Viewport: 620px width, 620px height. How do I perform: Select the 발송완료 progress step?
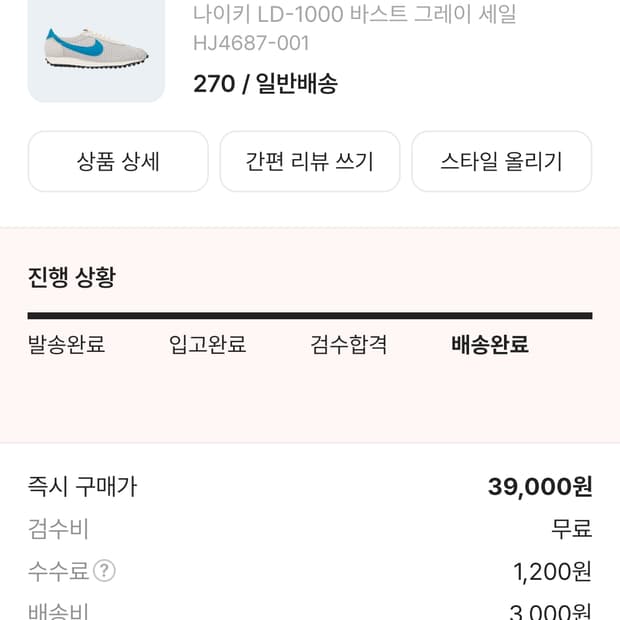[x=66, y=345]
